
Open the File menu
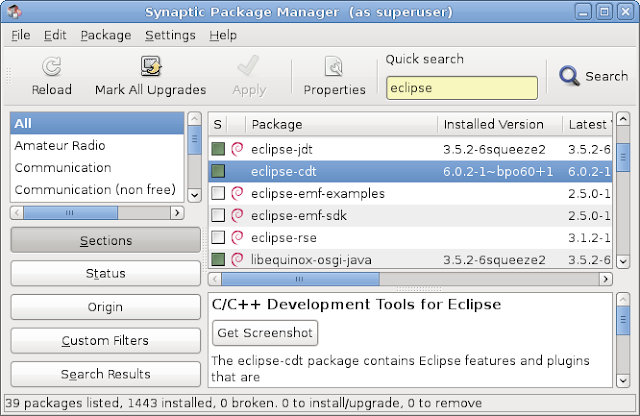pyautogui.click(x=20, y=35)
